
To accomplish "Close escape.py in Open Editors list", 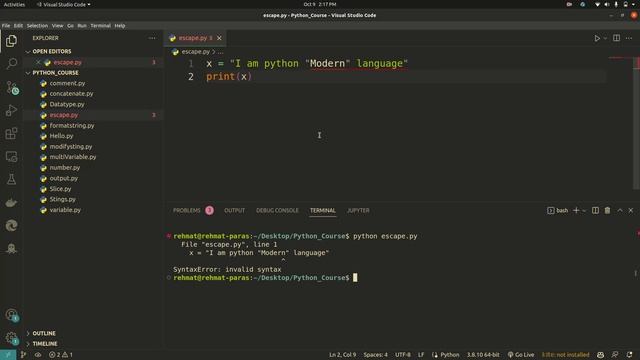I will pyautogui.click(x=38, y=62).
